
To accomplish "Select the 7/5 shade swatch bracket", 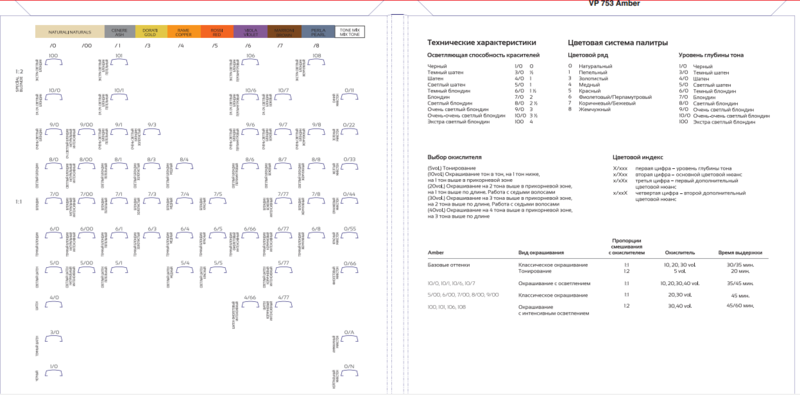I will click(218, 201).
